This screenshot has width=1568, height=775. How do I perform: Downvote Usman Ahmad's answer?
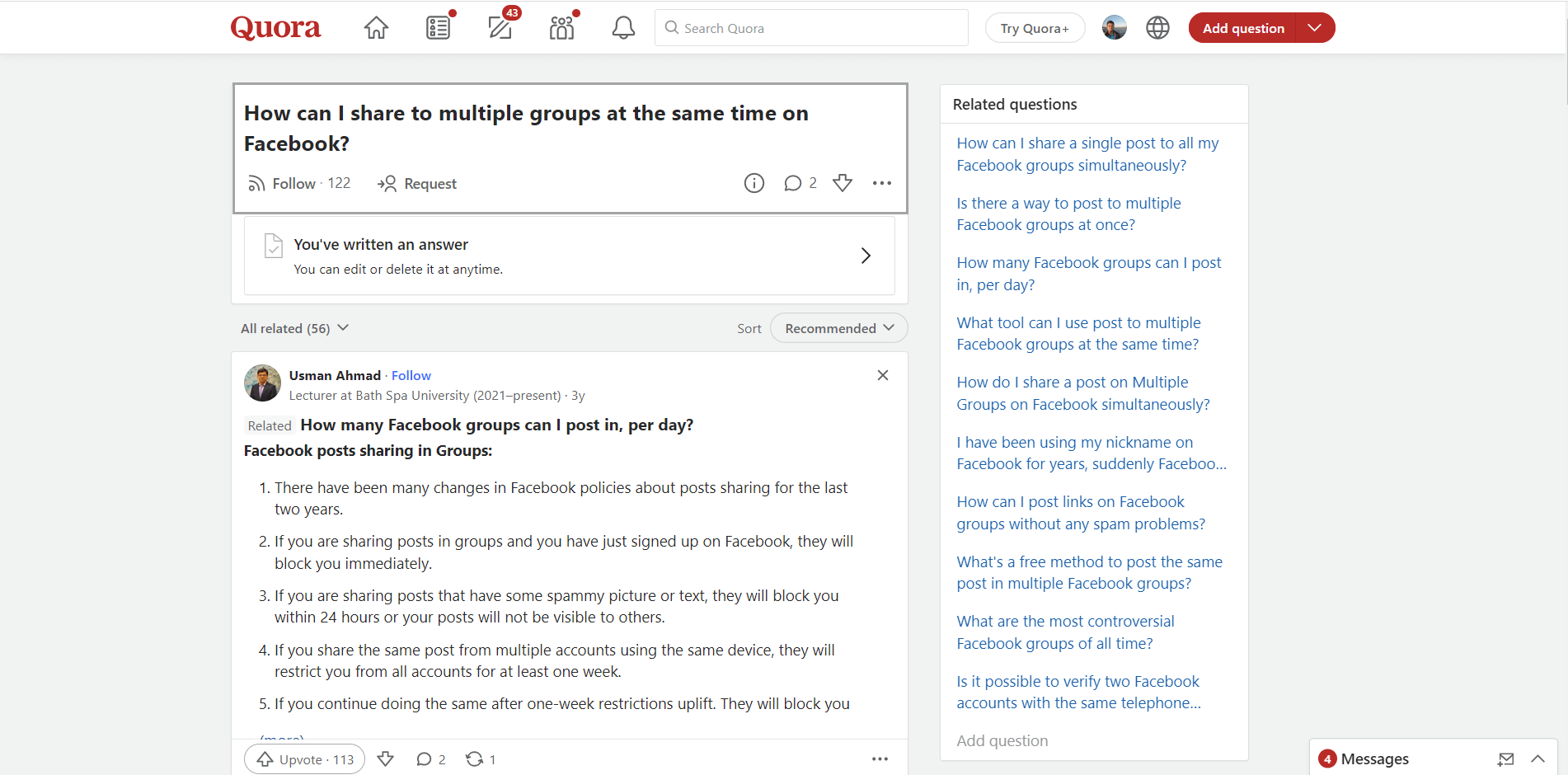[x=384, y=759]
